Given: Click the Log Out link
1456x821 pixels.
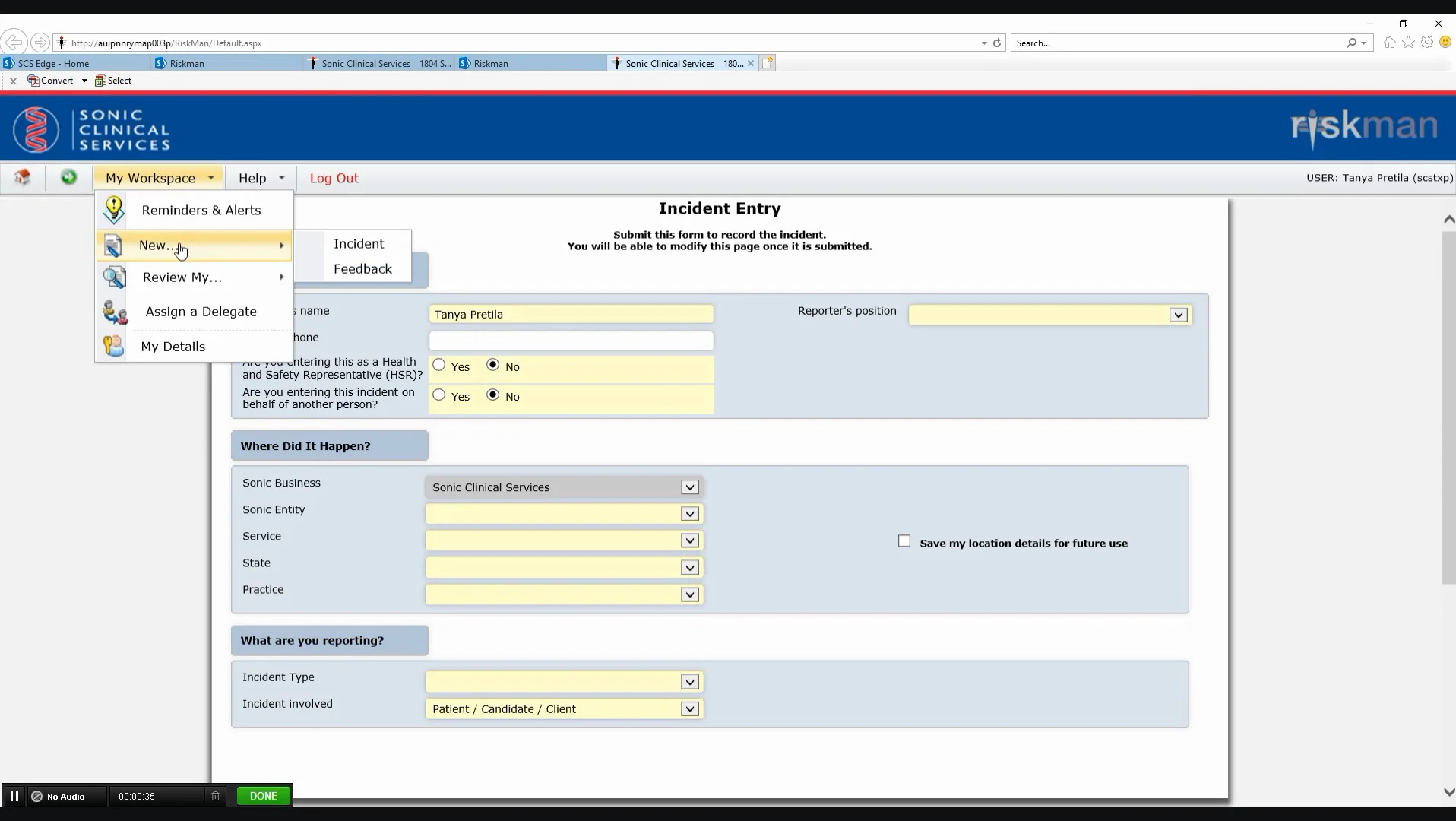Looking at the screenshot, I should coord(334,178).
